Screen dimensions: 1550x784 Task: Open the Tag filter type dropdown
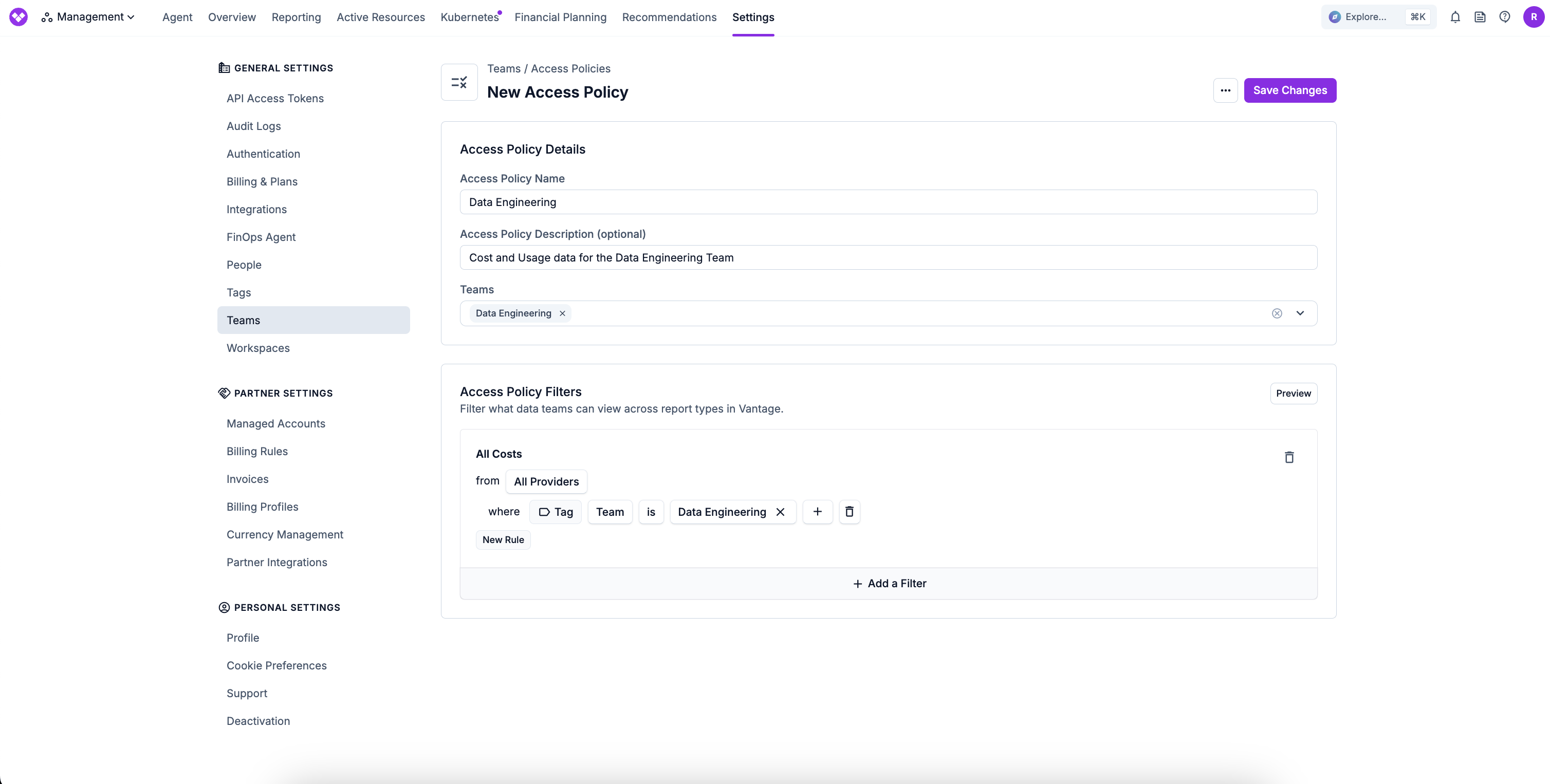click(556, 512)
